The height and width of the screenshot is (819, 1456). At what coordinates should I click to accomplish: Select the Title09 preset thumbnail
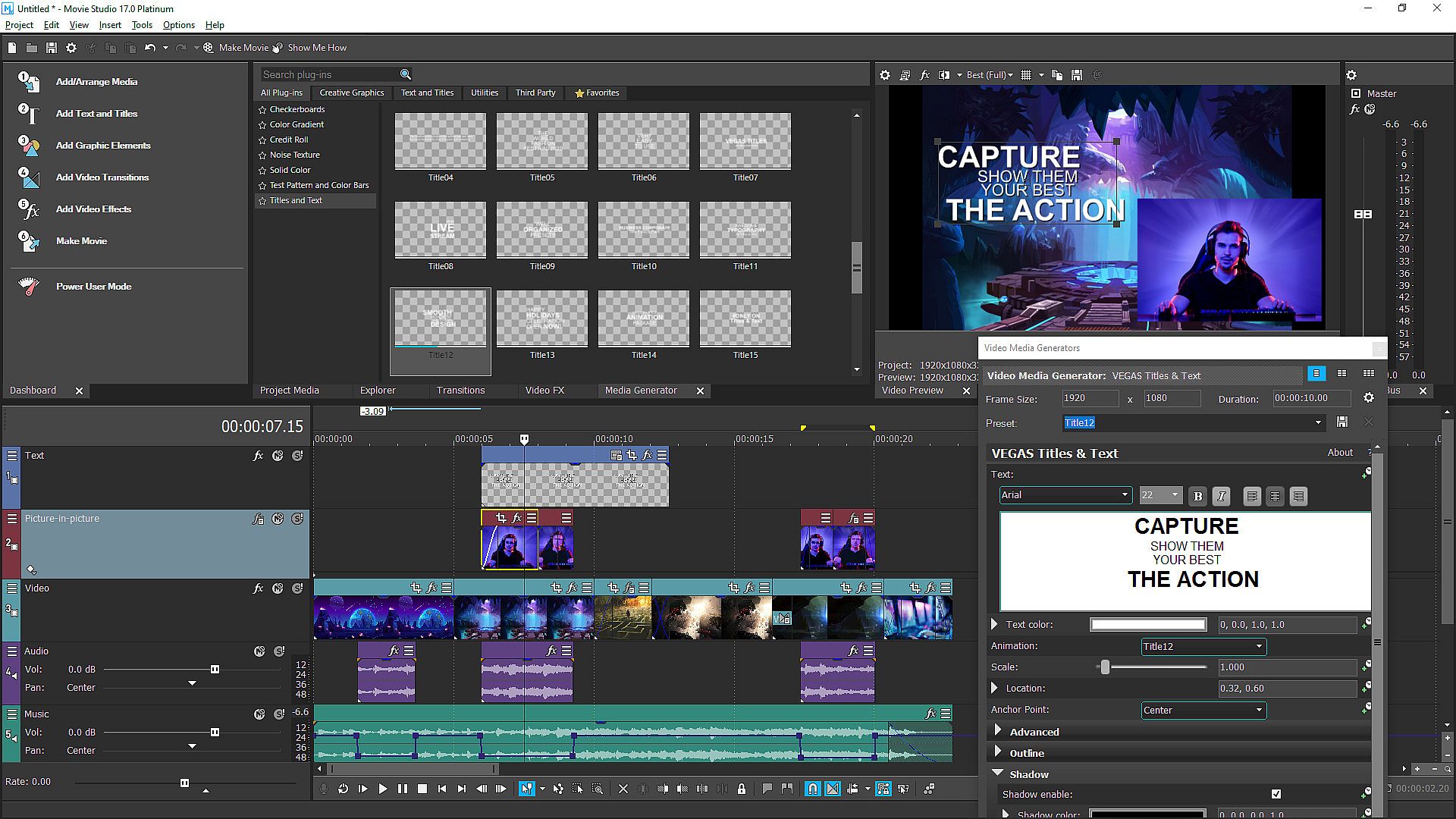541,230
